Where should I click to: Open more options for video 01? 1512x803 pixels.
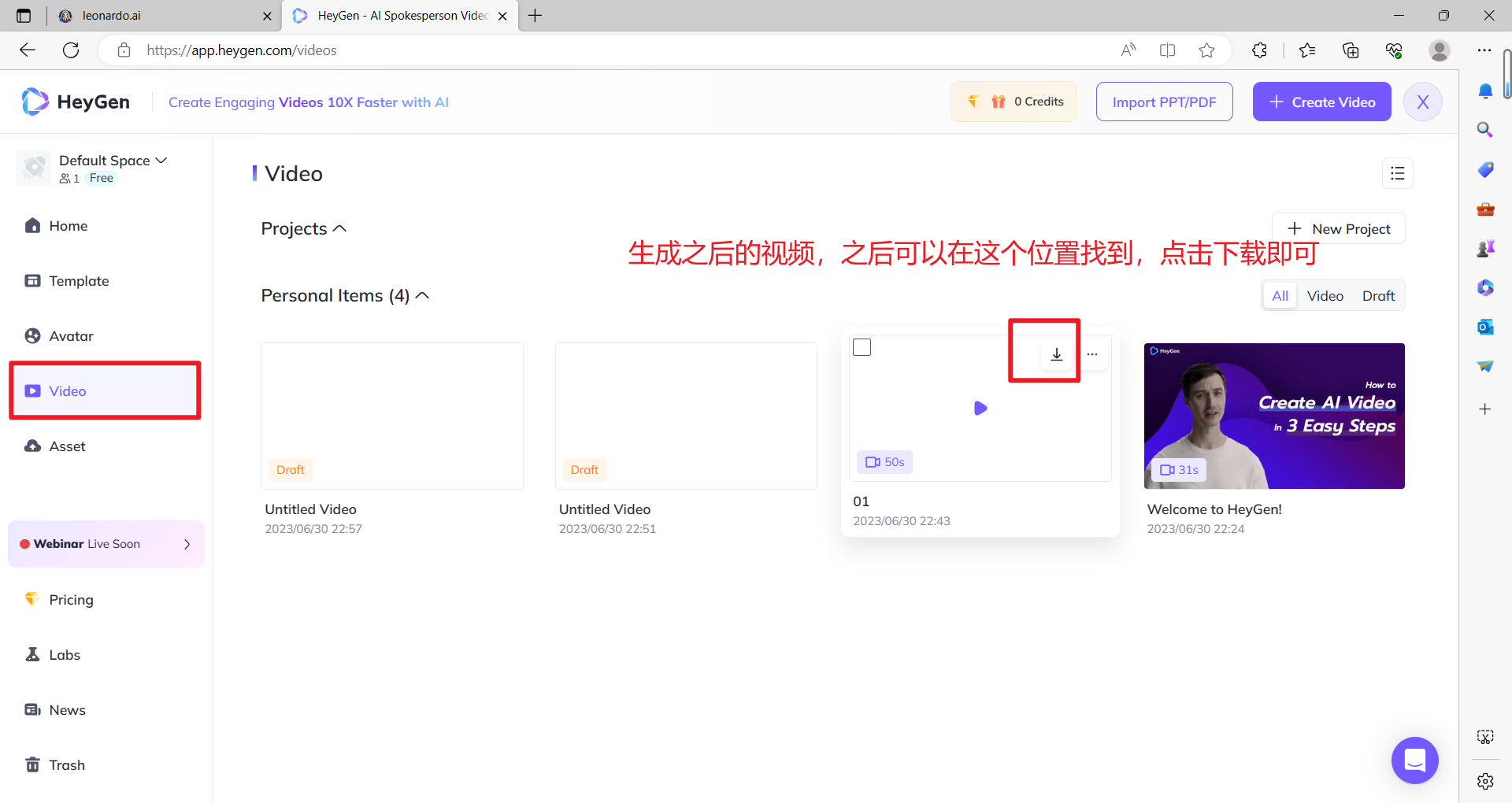pyautogui.click(x=1092, y=354)
